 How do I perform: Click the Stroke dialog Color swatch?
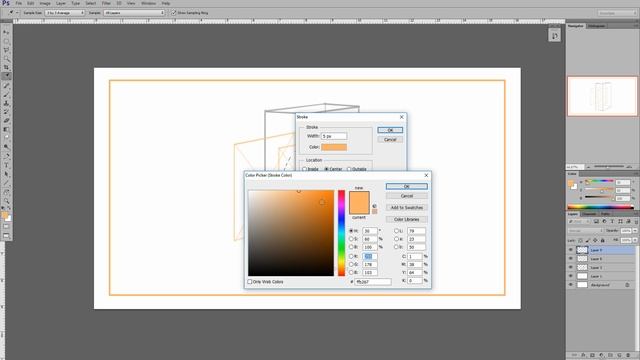pos(334,147)
